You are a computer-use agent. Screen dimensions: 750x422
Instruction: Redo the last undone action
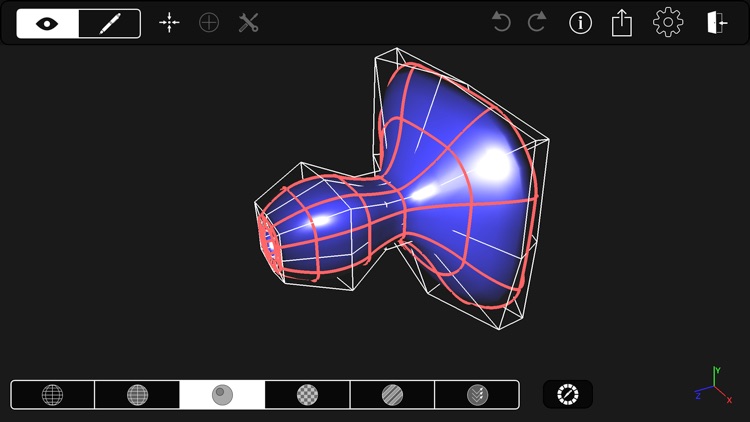(537, 22)
